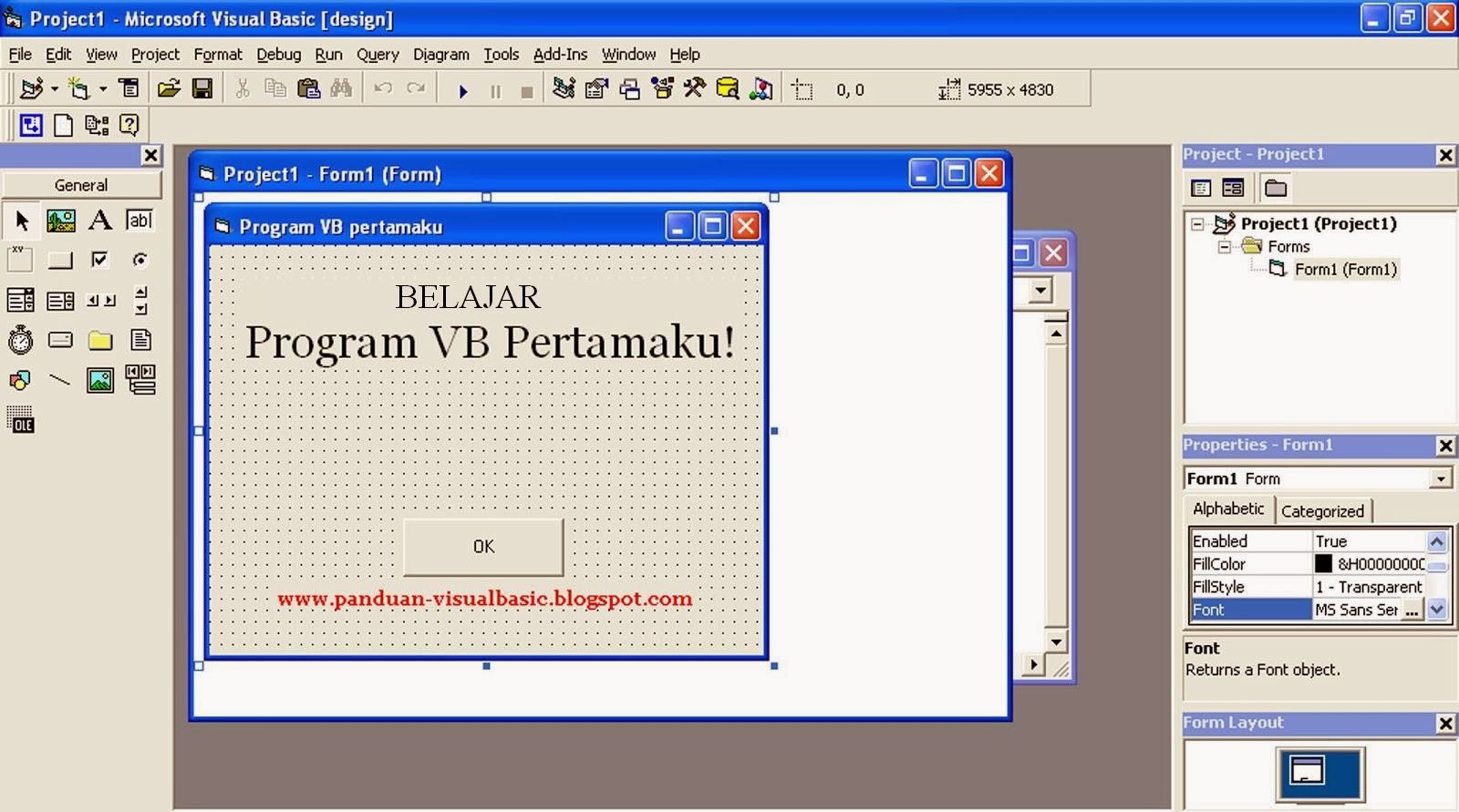Image resolution: width=1459 pixels, height=812 pixels.
Task: Select the CheckBox control in the toolbox
Action: (x=100, y=260)
